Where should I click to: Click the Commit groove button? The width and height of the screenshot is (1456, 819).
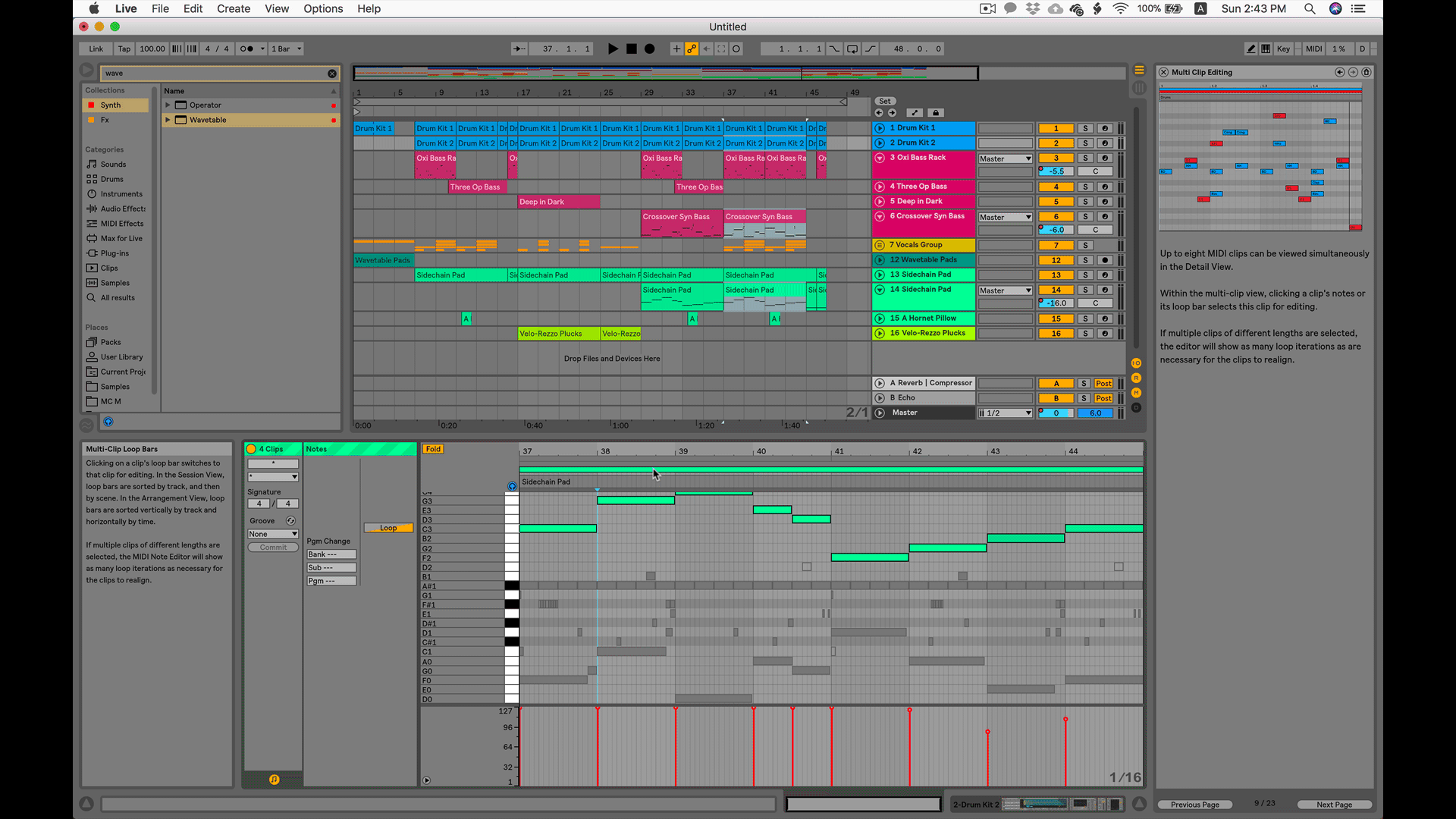(x=273, y=548)
